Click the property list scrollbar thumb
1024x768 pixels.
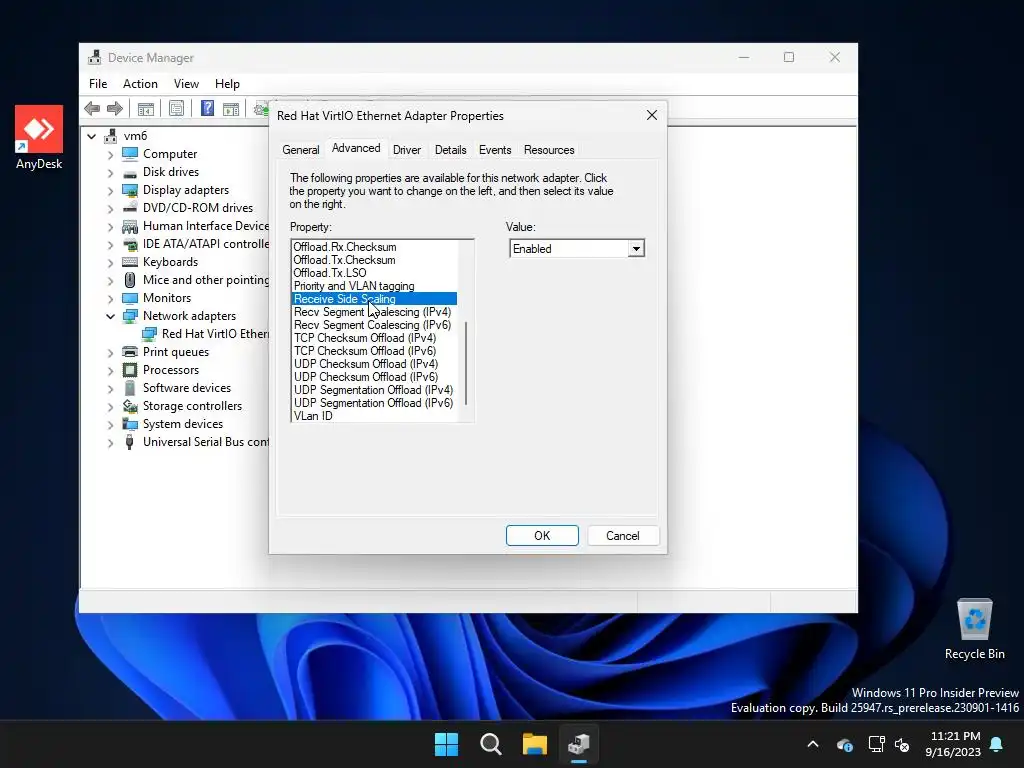(x=466, y=363)
